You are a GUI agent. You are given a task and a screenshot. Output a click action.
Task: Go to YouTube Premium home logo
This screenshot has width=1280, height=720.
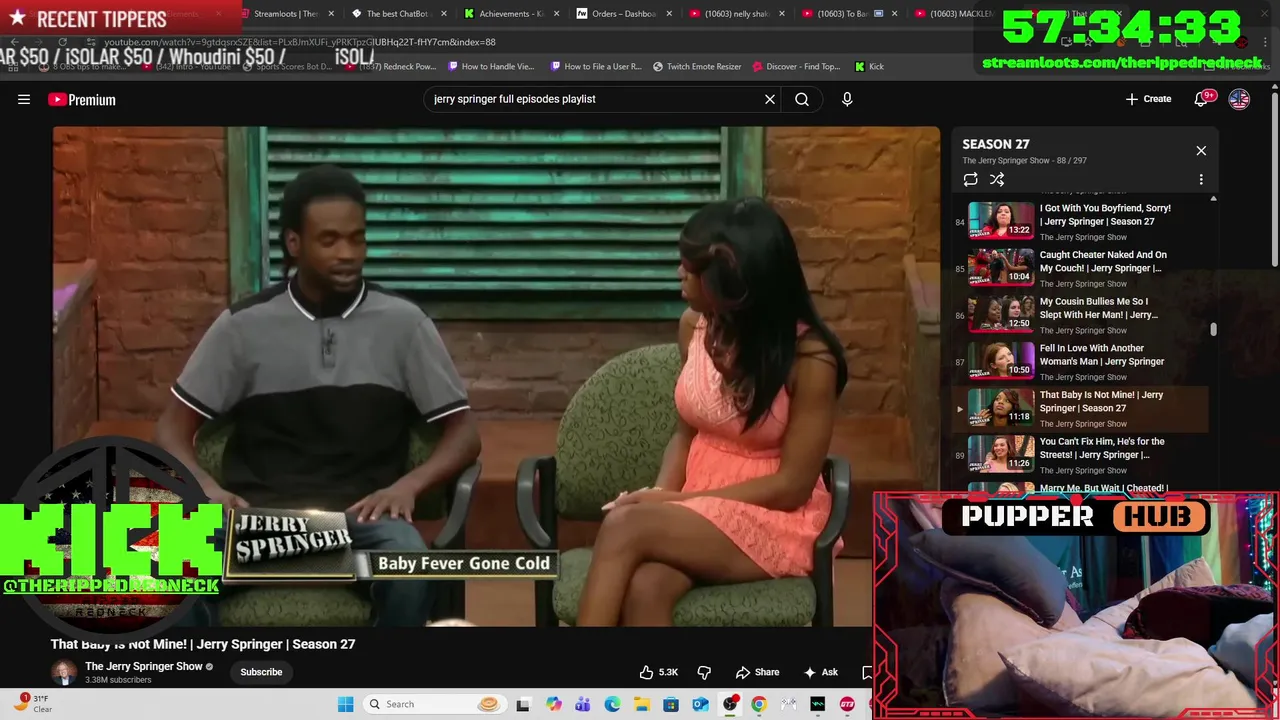pos(82,99)
